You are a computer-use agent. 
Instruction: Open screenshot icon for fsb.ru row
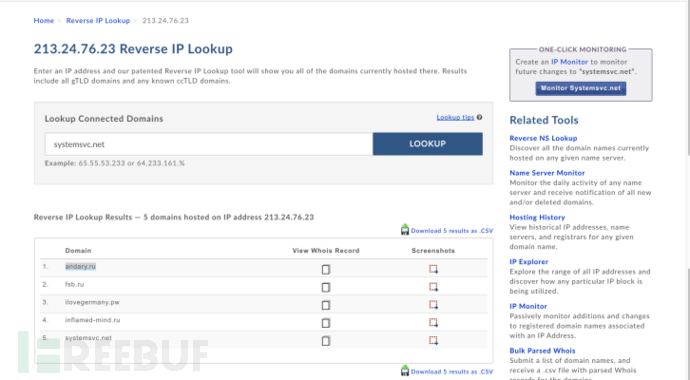coord(433,287)
